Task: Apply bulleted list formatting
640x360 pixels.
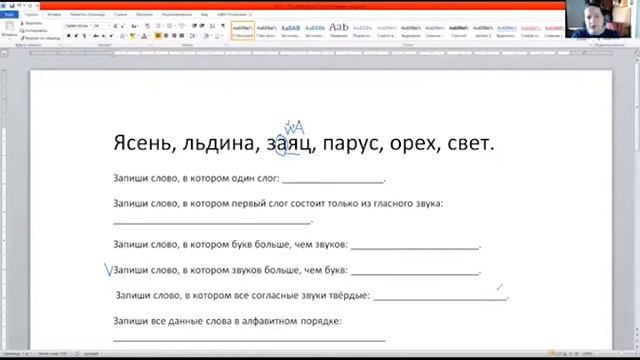Action: tap(159, 26)
